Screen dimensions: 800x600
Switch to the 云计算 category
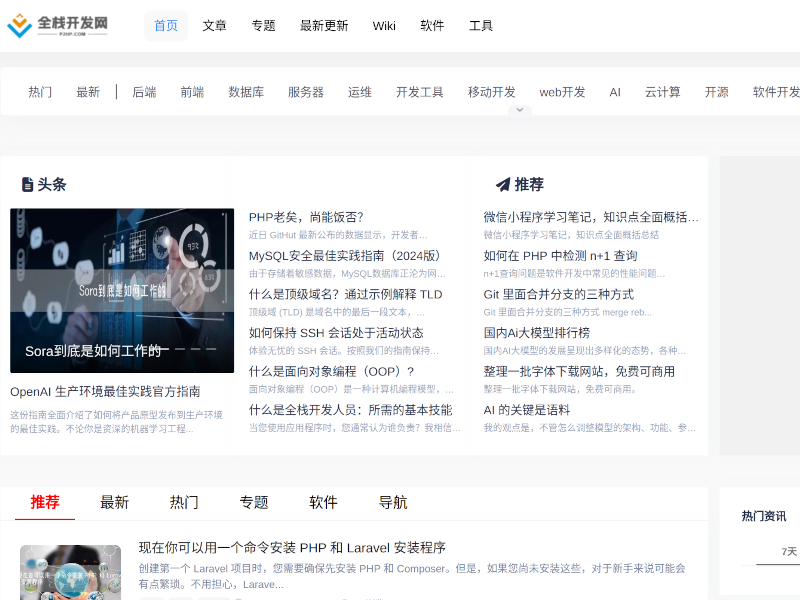click(x=662, y=92)
